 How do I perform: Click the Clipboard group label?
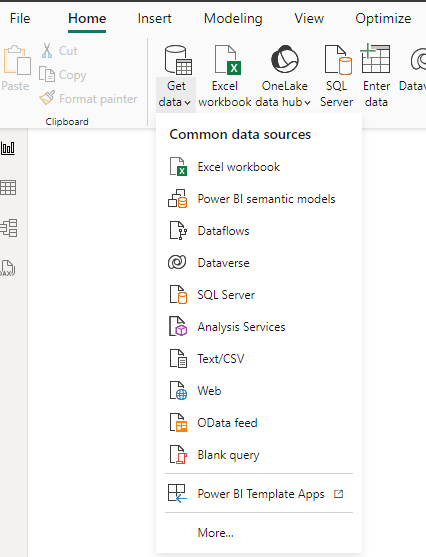[x=67, y=121]
